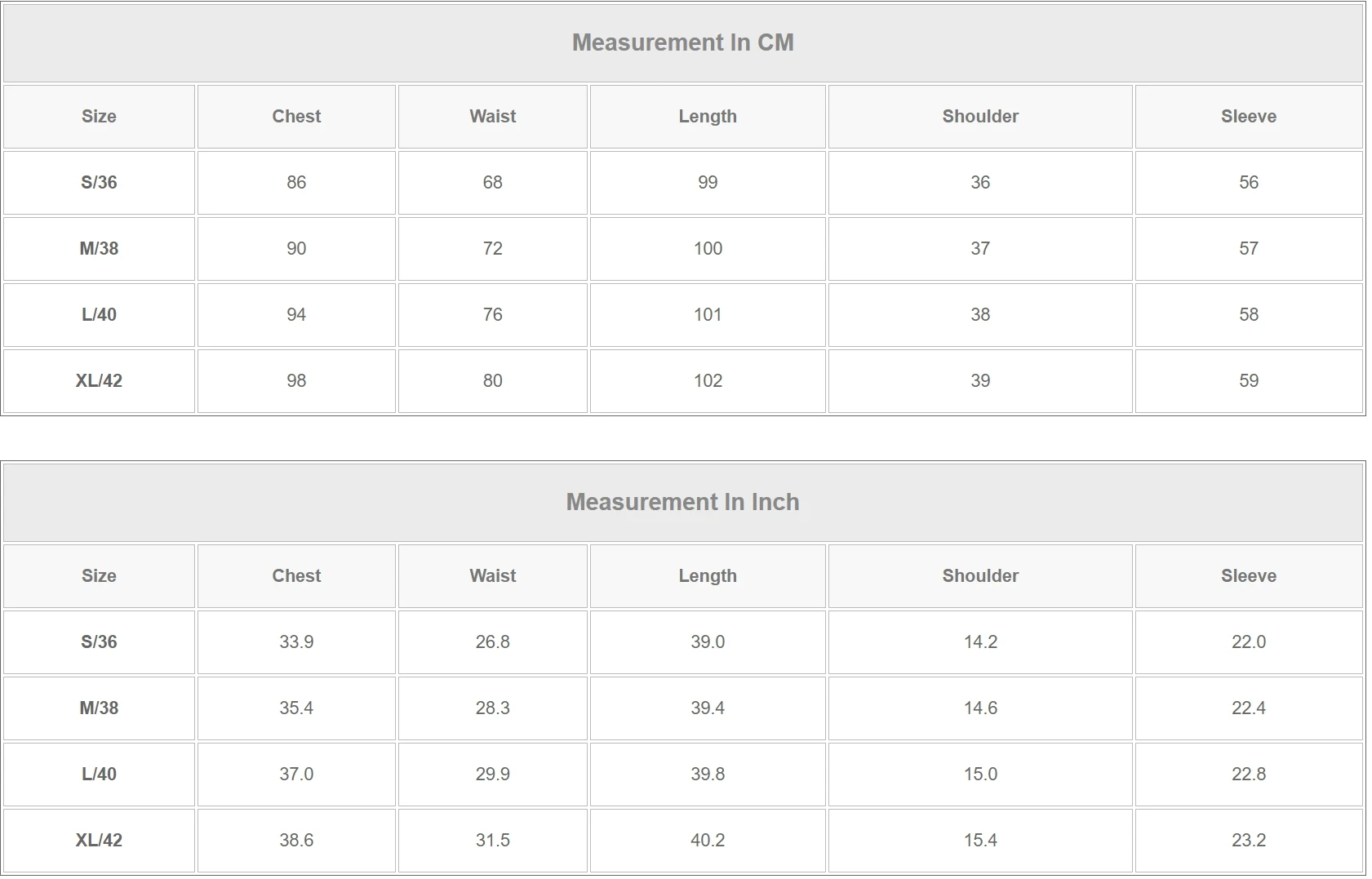
Task: Select the S/36 row label in the CM table
Action: (99, 183)
